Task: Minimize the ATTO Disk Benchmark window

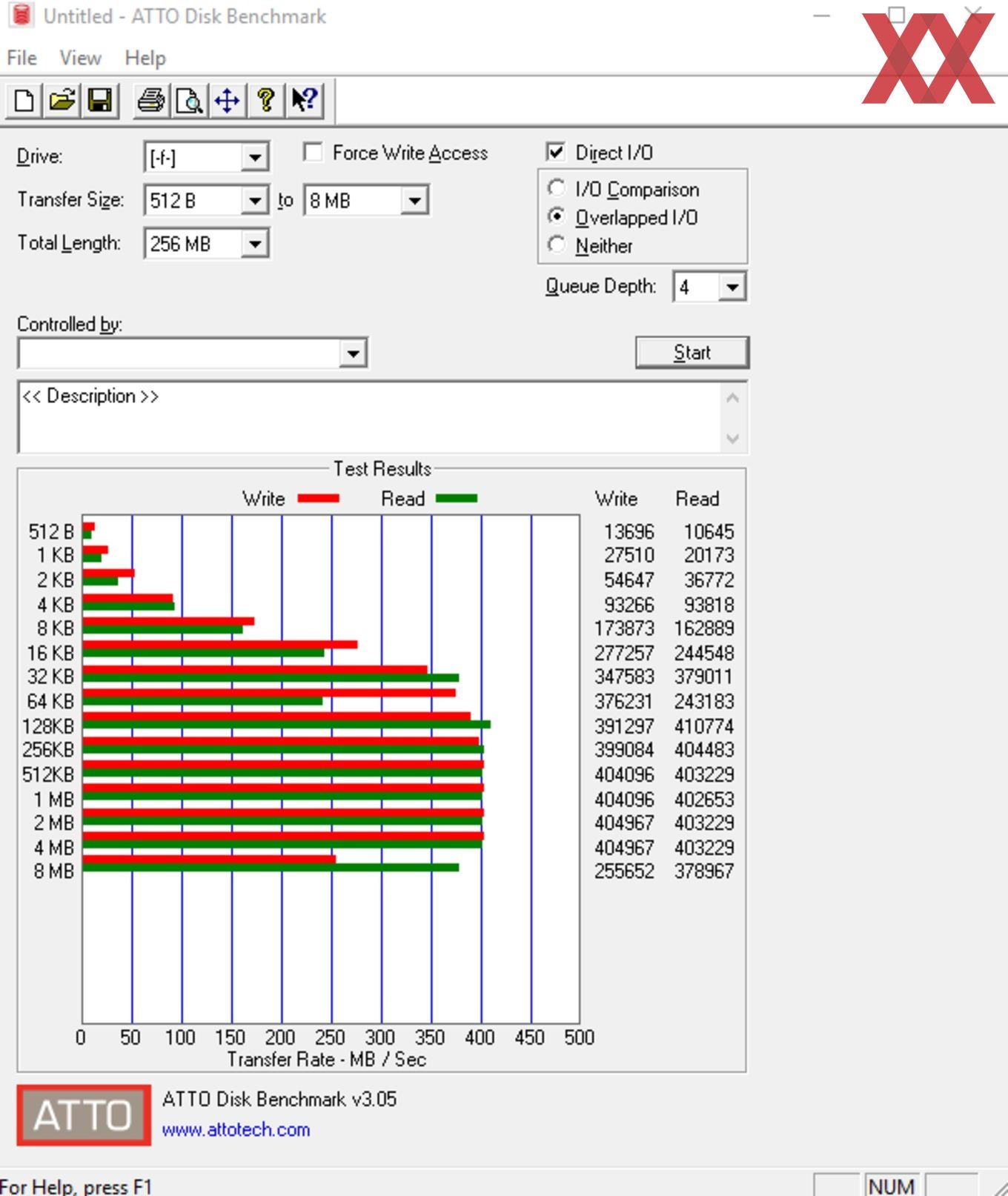Action: [x=821, y=16]
